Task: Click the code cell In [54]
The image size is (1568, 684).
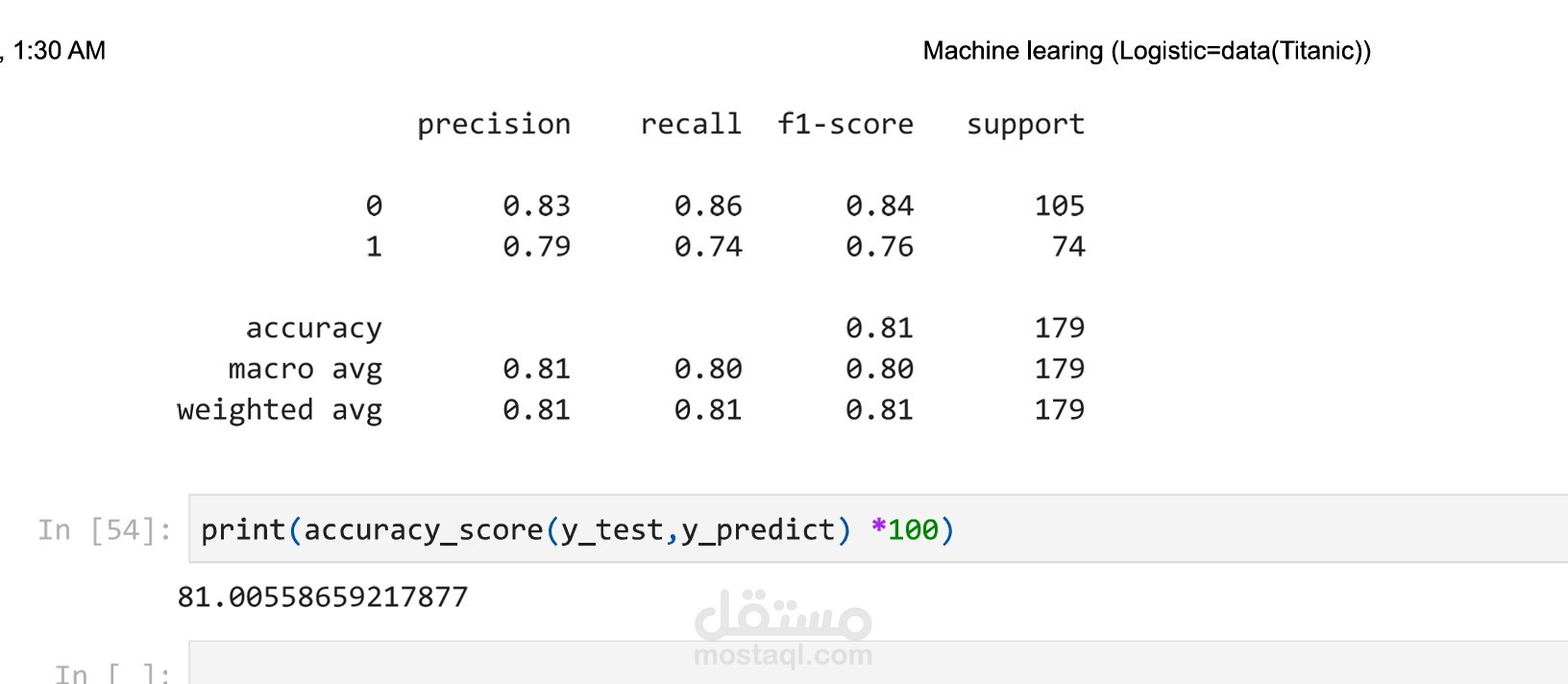Action: pyautogui.click(x=878, y=529)
